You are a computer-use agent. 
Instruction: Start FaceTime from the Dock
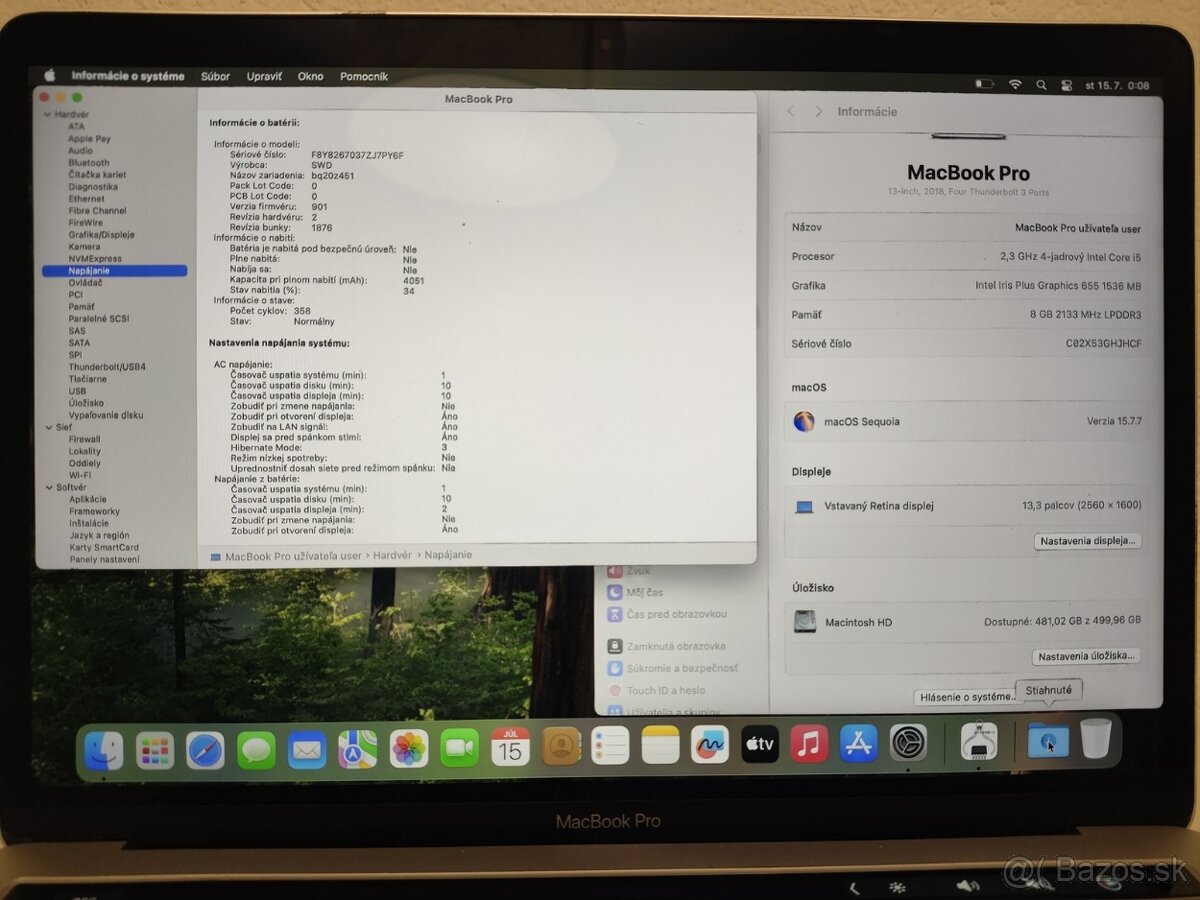[460, 747]
